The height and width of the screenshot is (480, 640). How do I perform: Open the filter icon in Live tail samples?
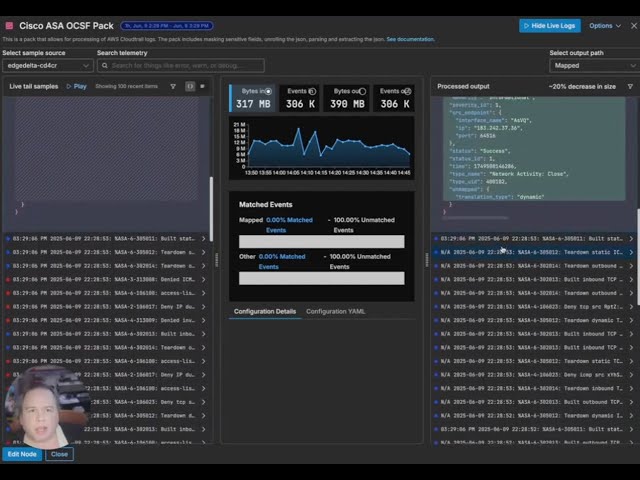pyautogui.click(x=173, y=87)
